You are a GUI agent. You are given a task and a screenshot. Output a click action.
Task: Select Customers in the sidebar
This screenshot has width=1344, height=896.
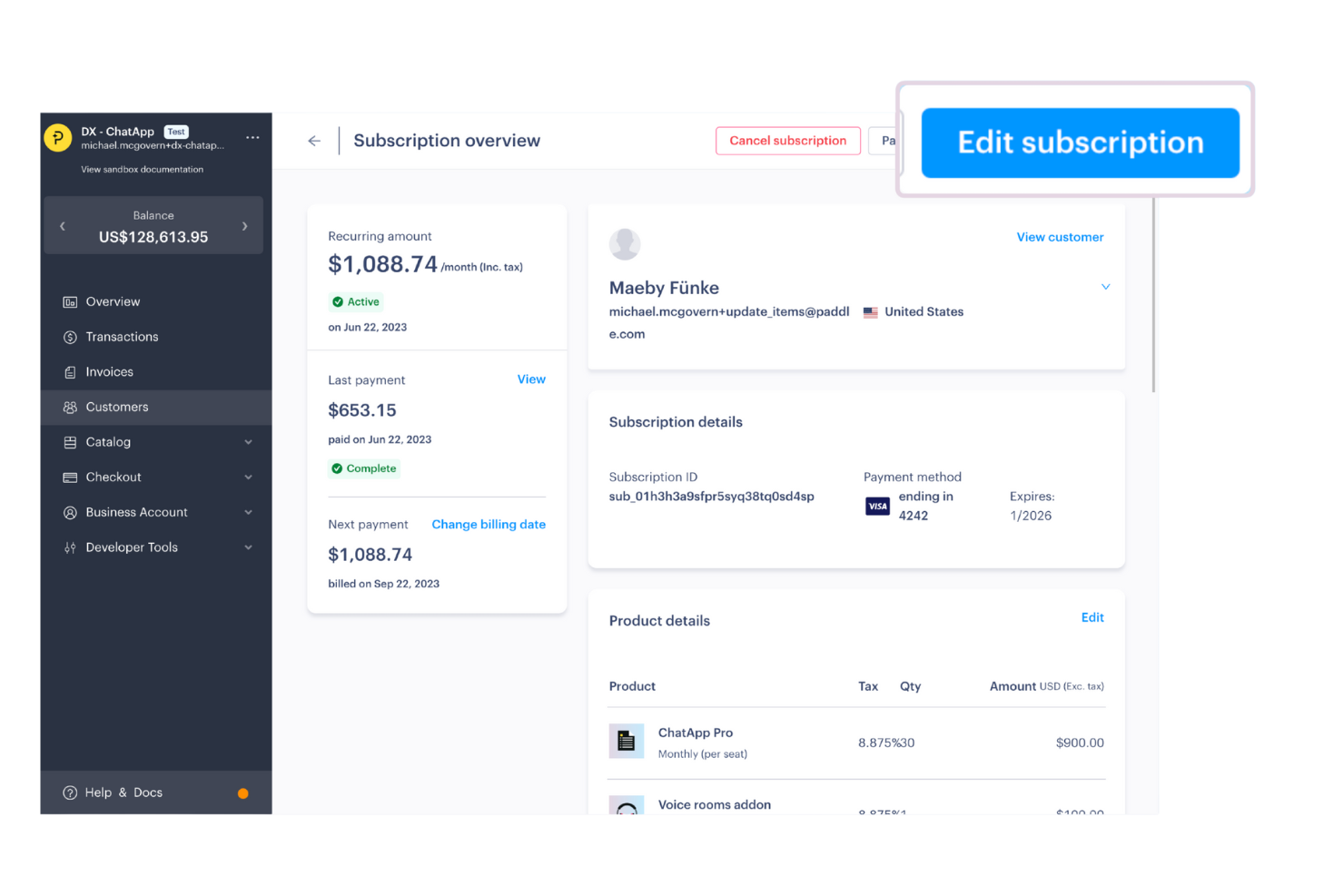[156, 408]
